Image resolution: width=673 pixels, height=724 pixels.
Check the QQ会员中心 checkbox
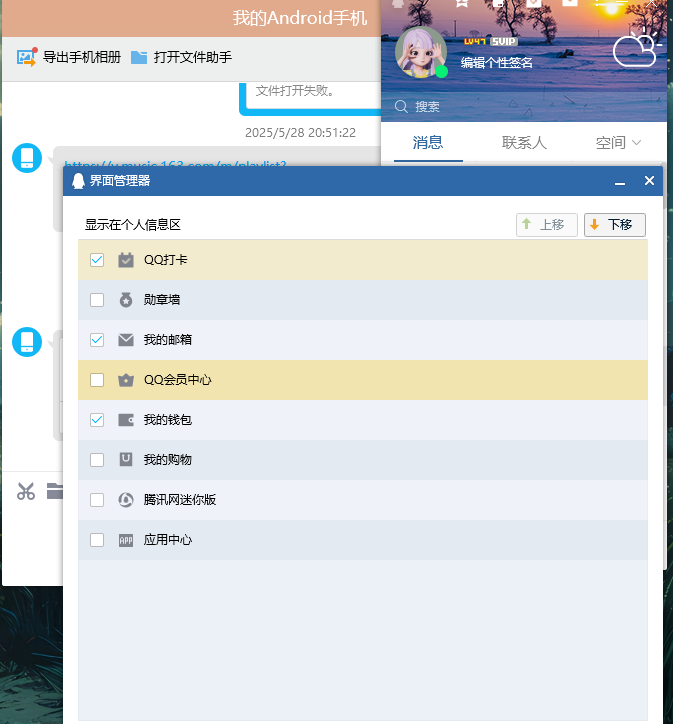click(97, 380)
